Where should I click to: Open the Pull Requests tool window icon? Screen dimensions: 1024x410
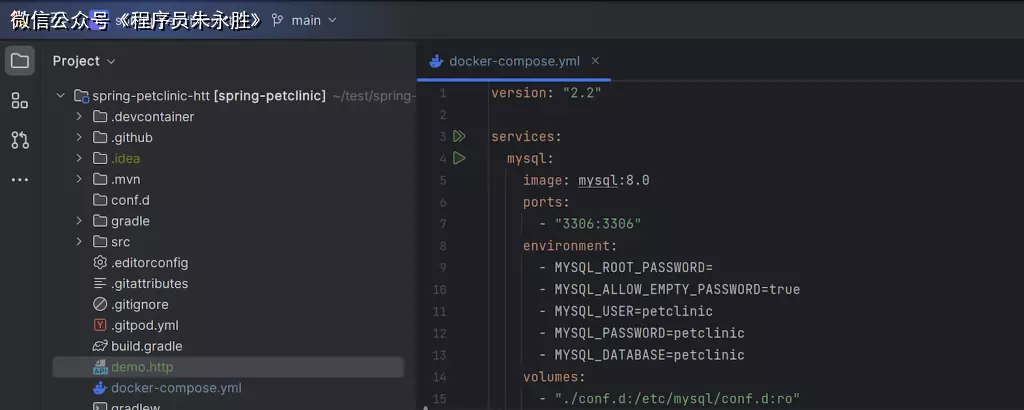(20, 140)
